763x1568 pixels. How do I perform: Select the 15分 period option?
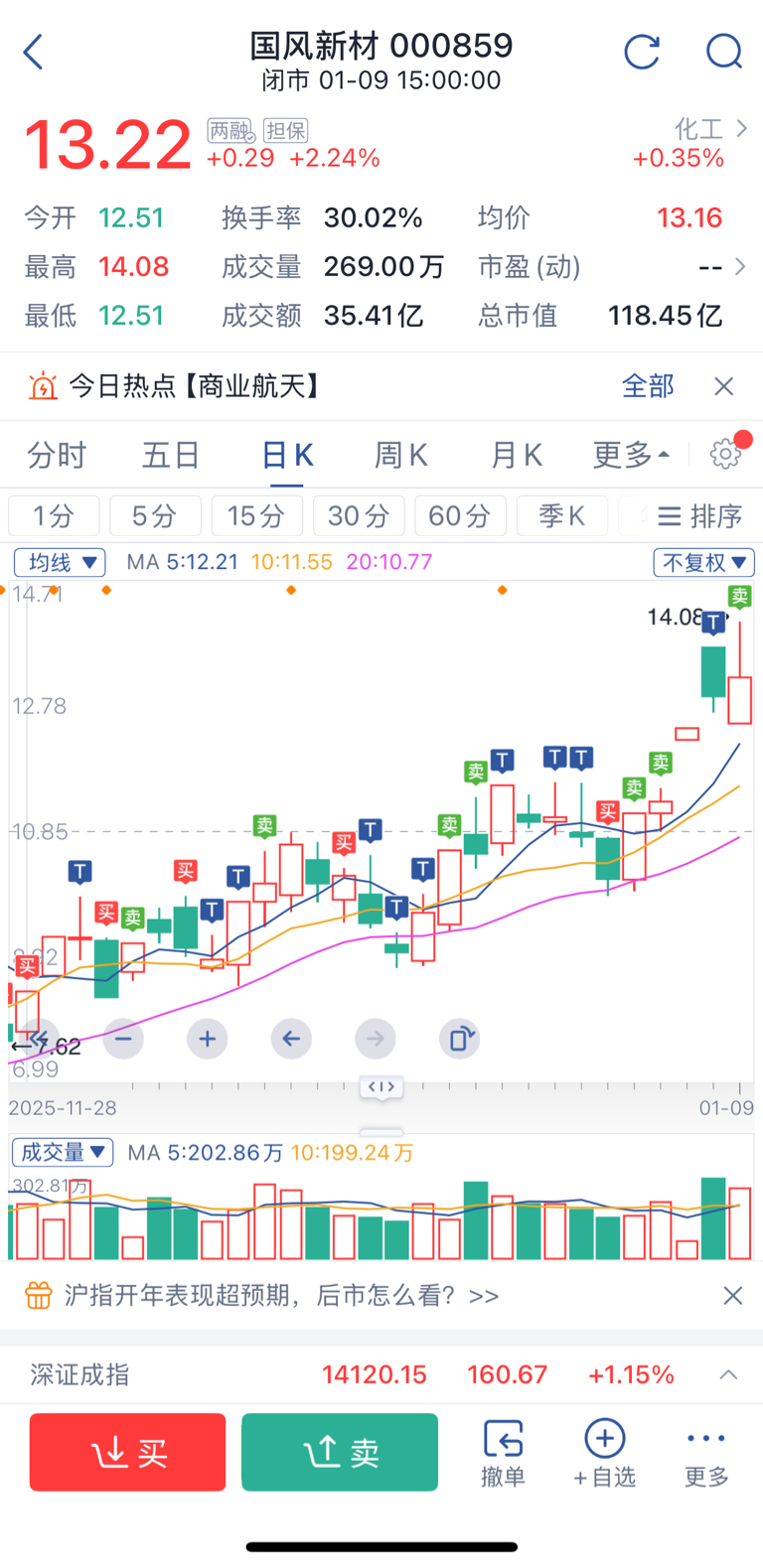click(x=255, y=516)
